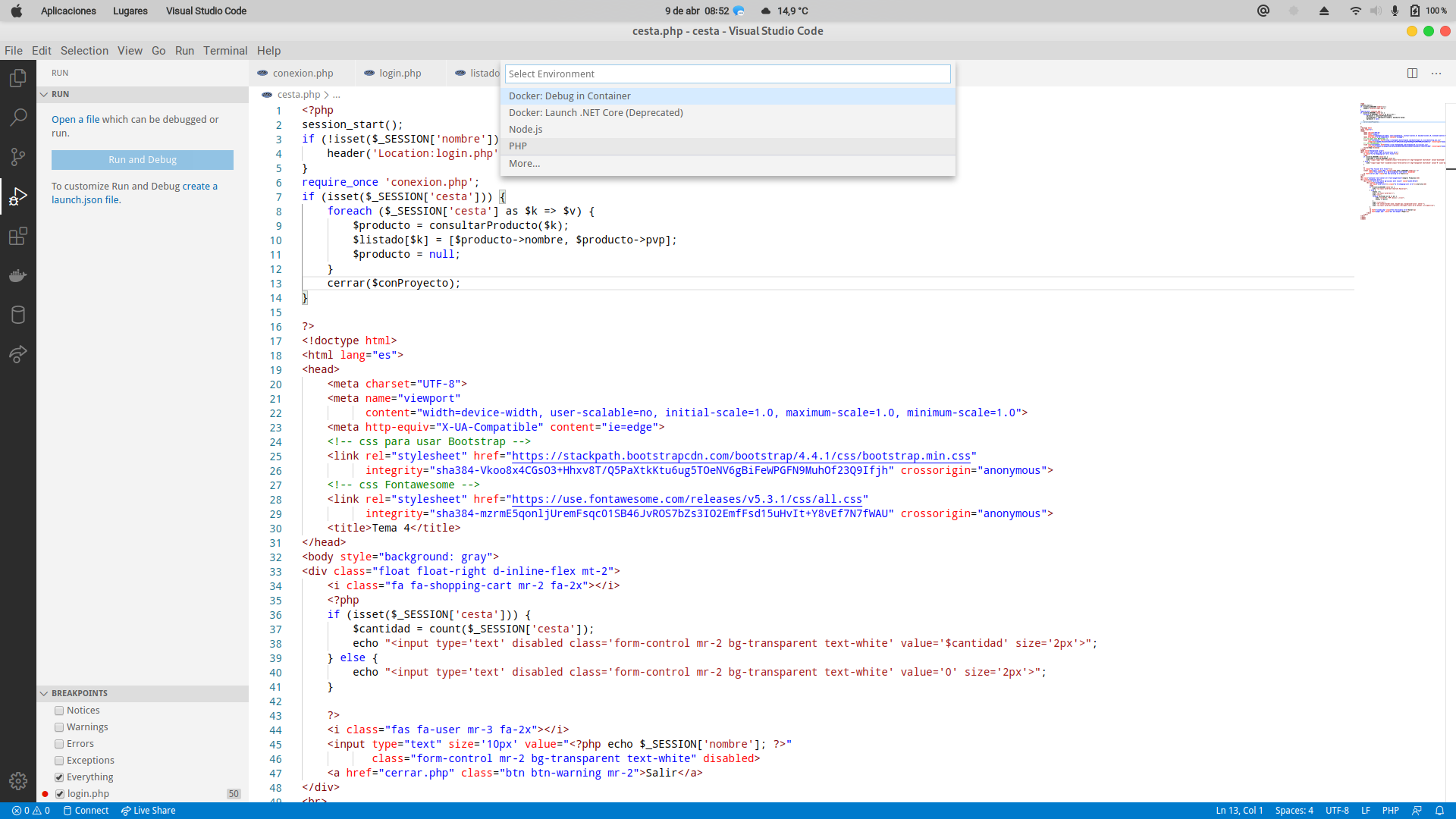Select Docker: Launch .NET Core (Deprecated)

[728, 113]
